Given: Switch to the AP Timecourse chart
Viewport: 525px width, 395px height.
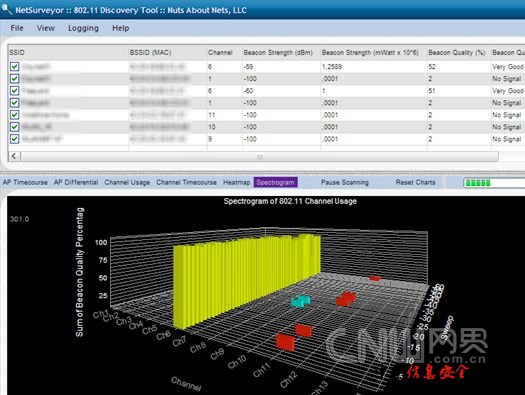Looking at the screenshot, I should click(25, 182).
